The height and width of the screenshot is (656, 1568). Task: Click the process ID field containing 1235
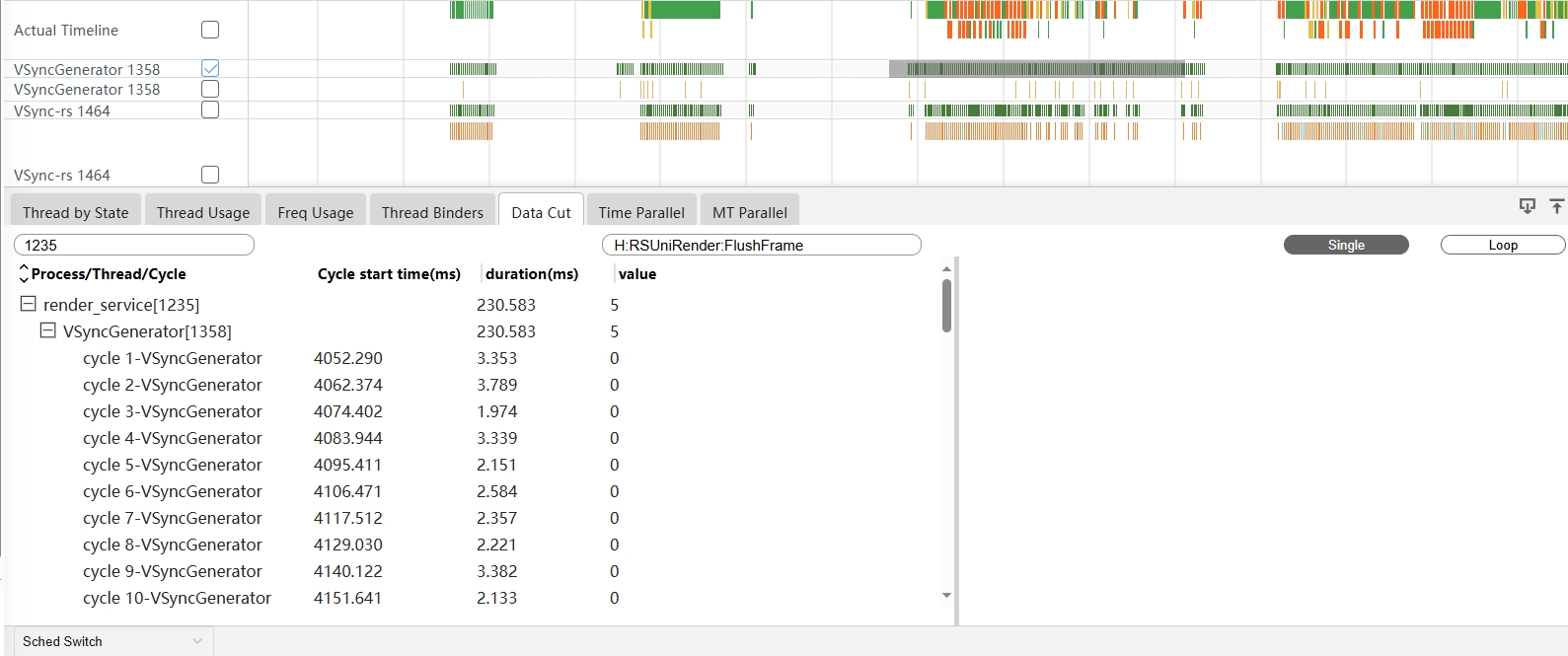(134, 245)
